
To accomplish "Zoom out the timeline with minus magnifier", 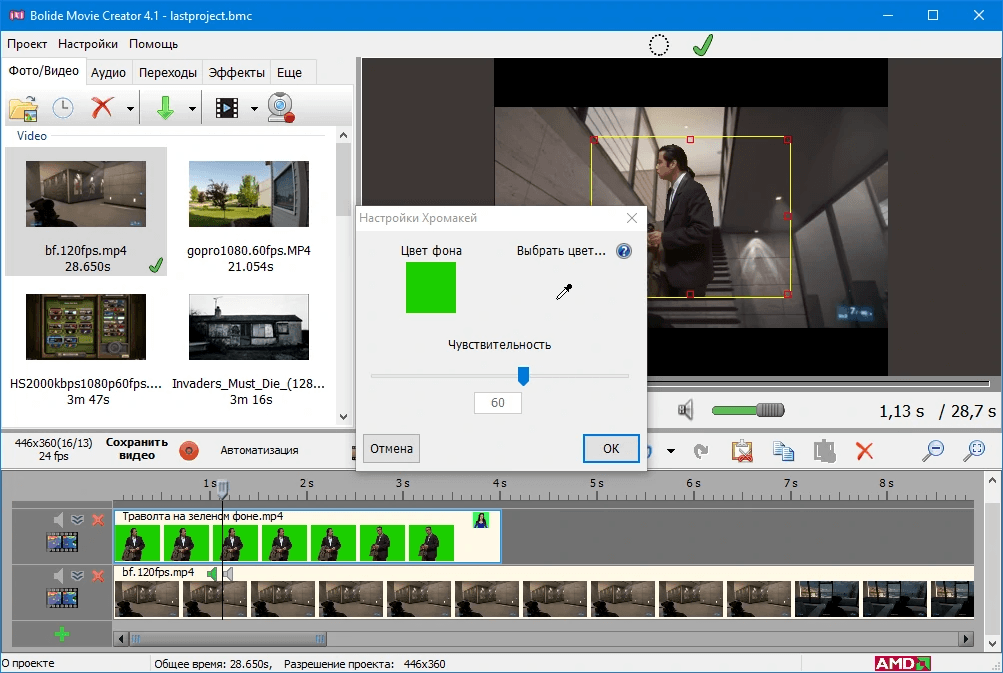I will click(x=933, y=450).
